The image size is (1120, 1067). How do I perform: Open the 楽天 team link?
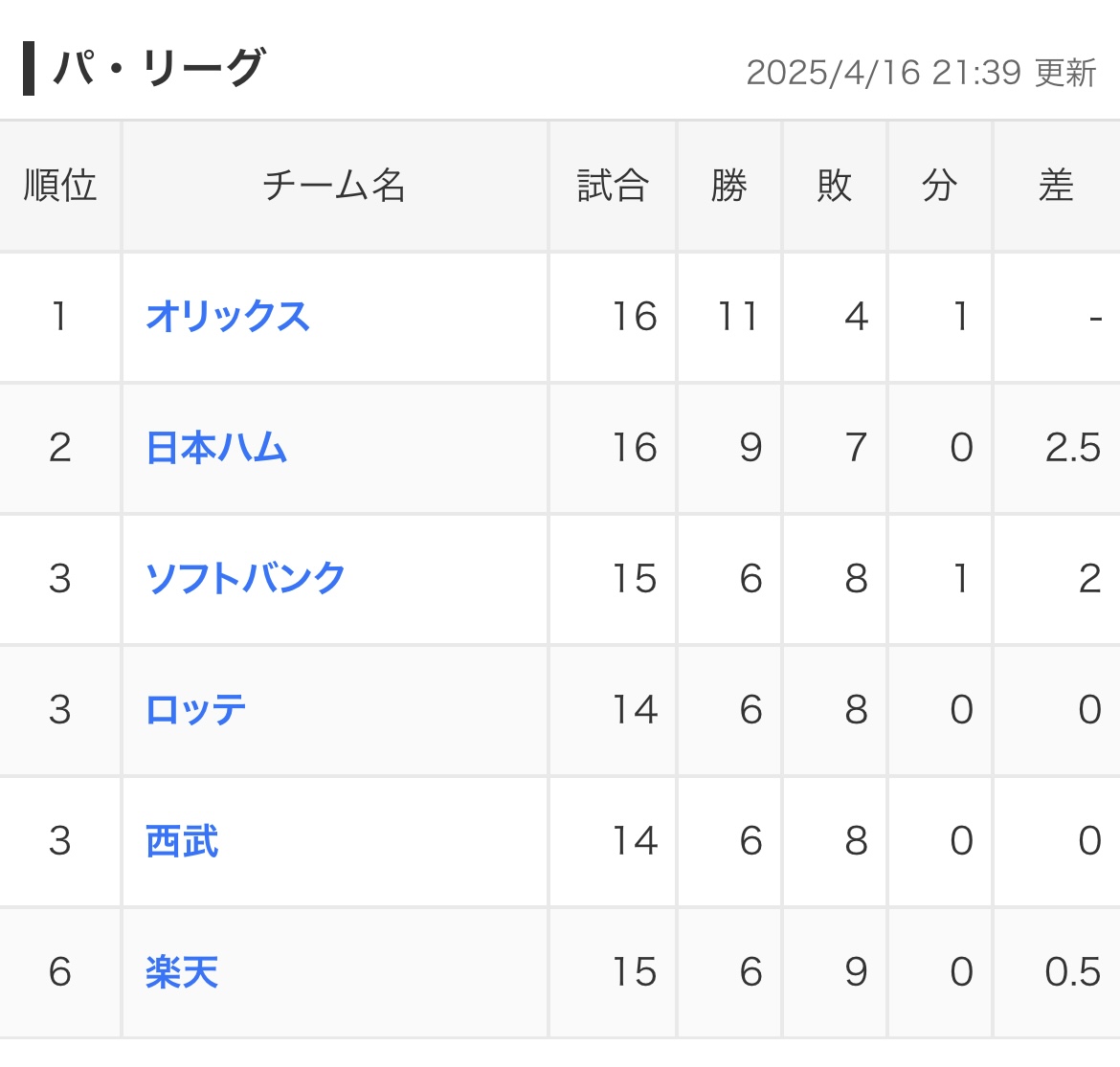click(x=182, y=972)
